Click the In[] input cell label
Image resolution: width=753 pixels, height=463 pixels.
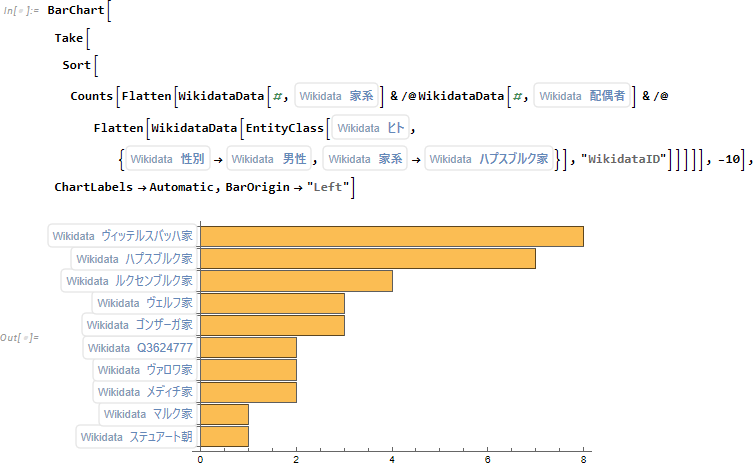point(23,11)
